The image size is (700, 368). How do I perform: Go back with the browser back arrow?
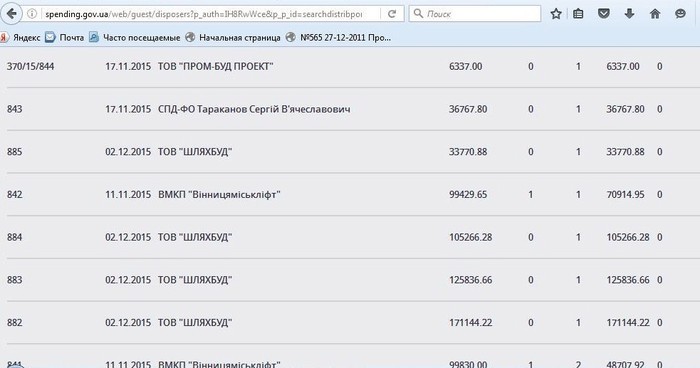tap(11, 14)
